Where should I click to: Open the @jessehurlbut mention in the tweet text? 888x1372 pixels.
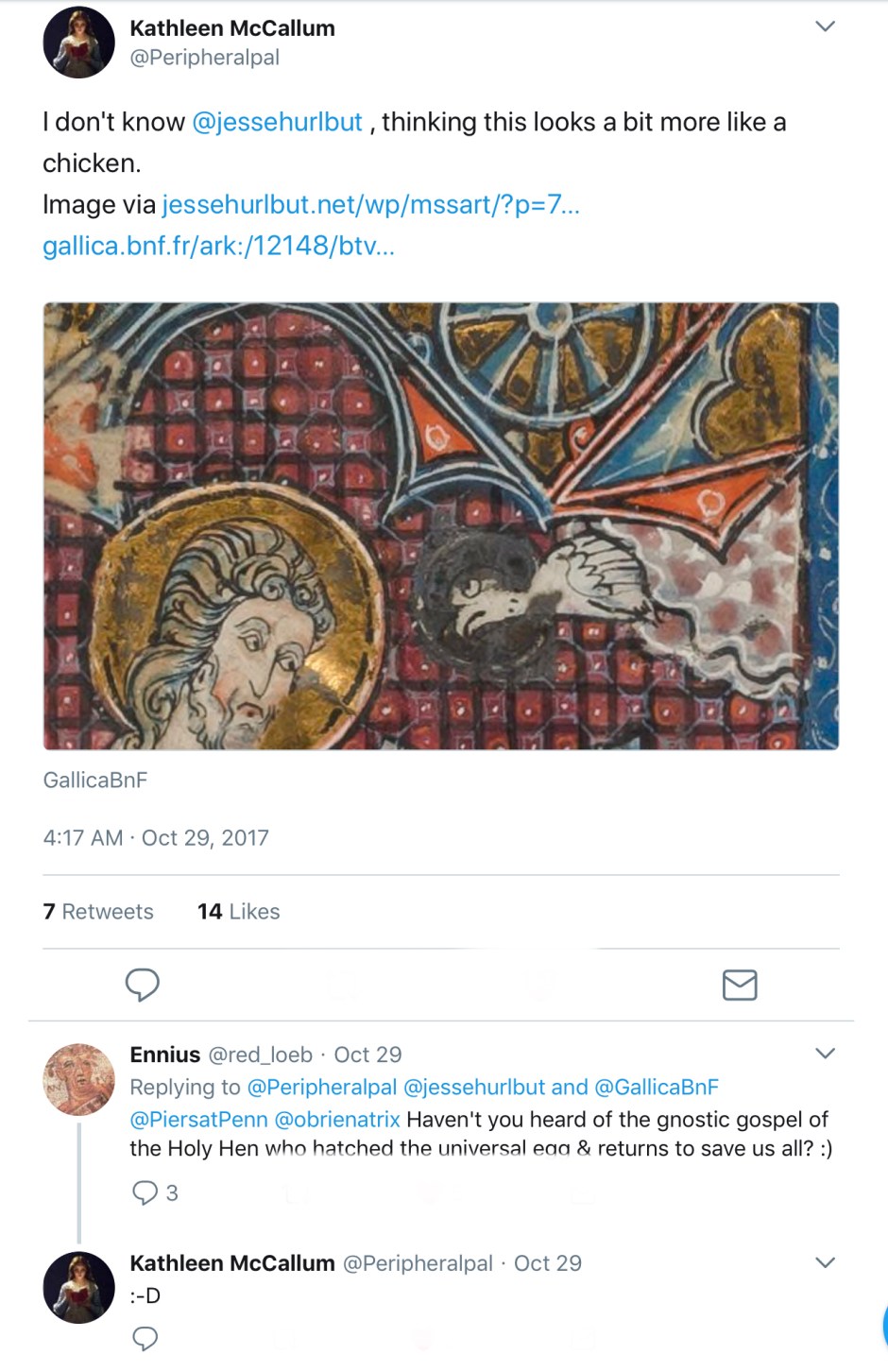coord(277,122)
